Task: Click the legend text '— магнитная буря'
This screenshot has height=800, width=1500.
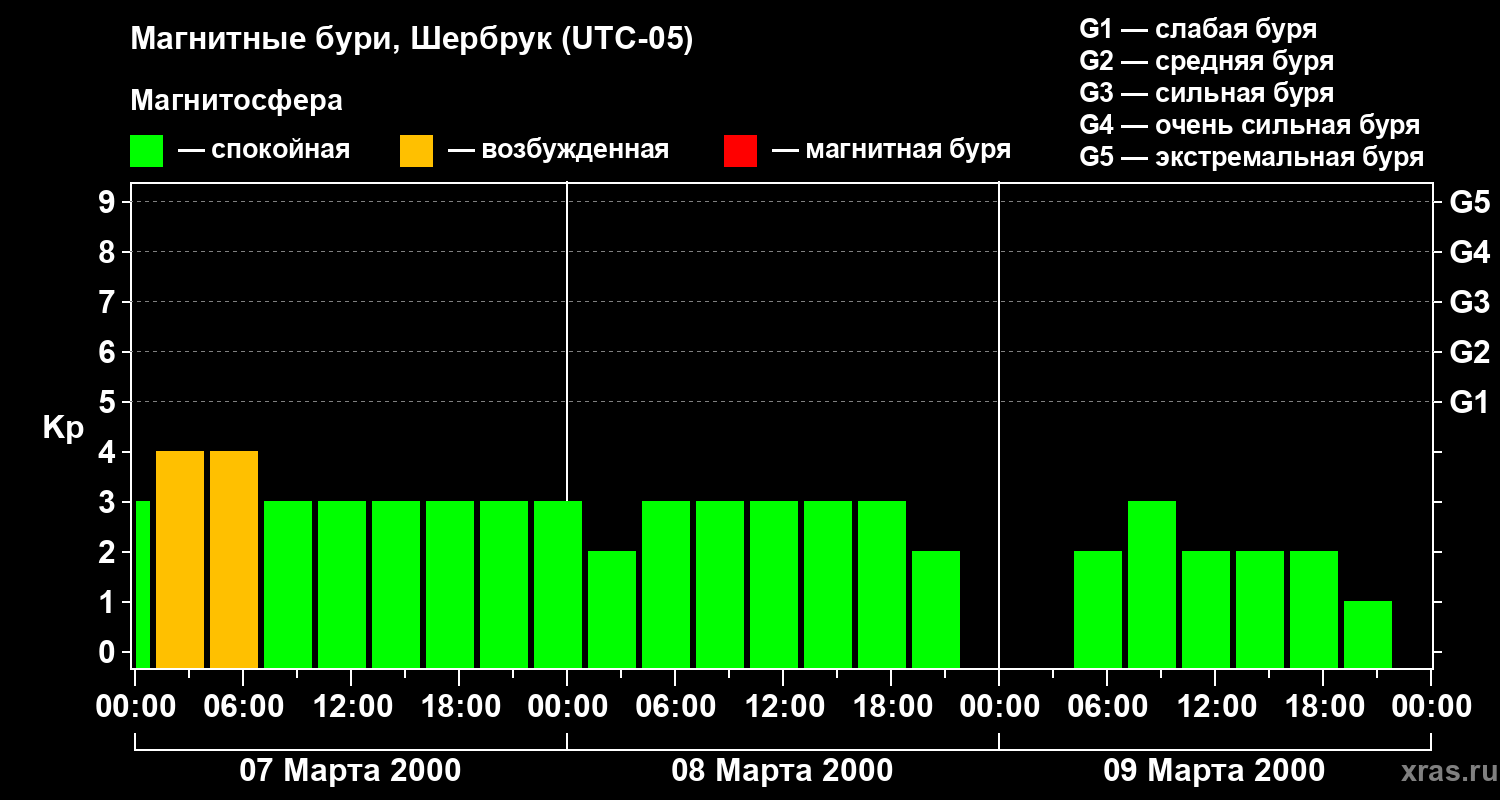Action: [x=891, y=151]
